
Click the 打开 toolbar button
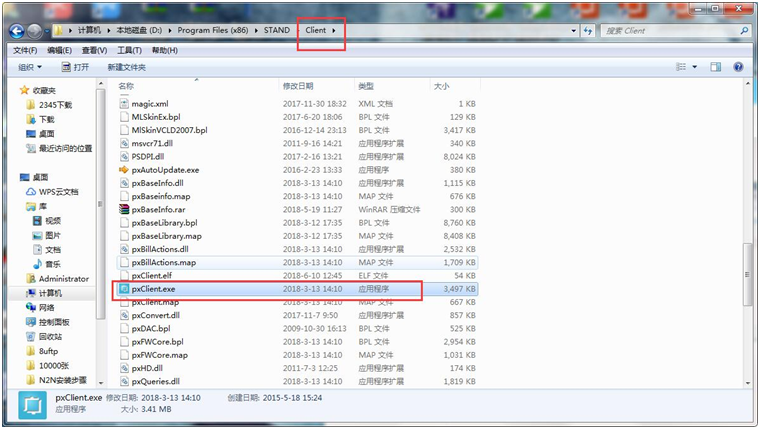click(x=75, y=67)
